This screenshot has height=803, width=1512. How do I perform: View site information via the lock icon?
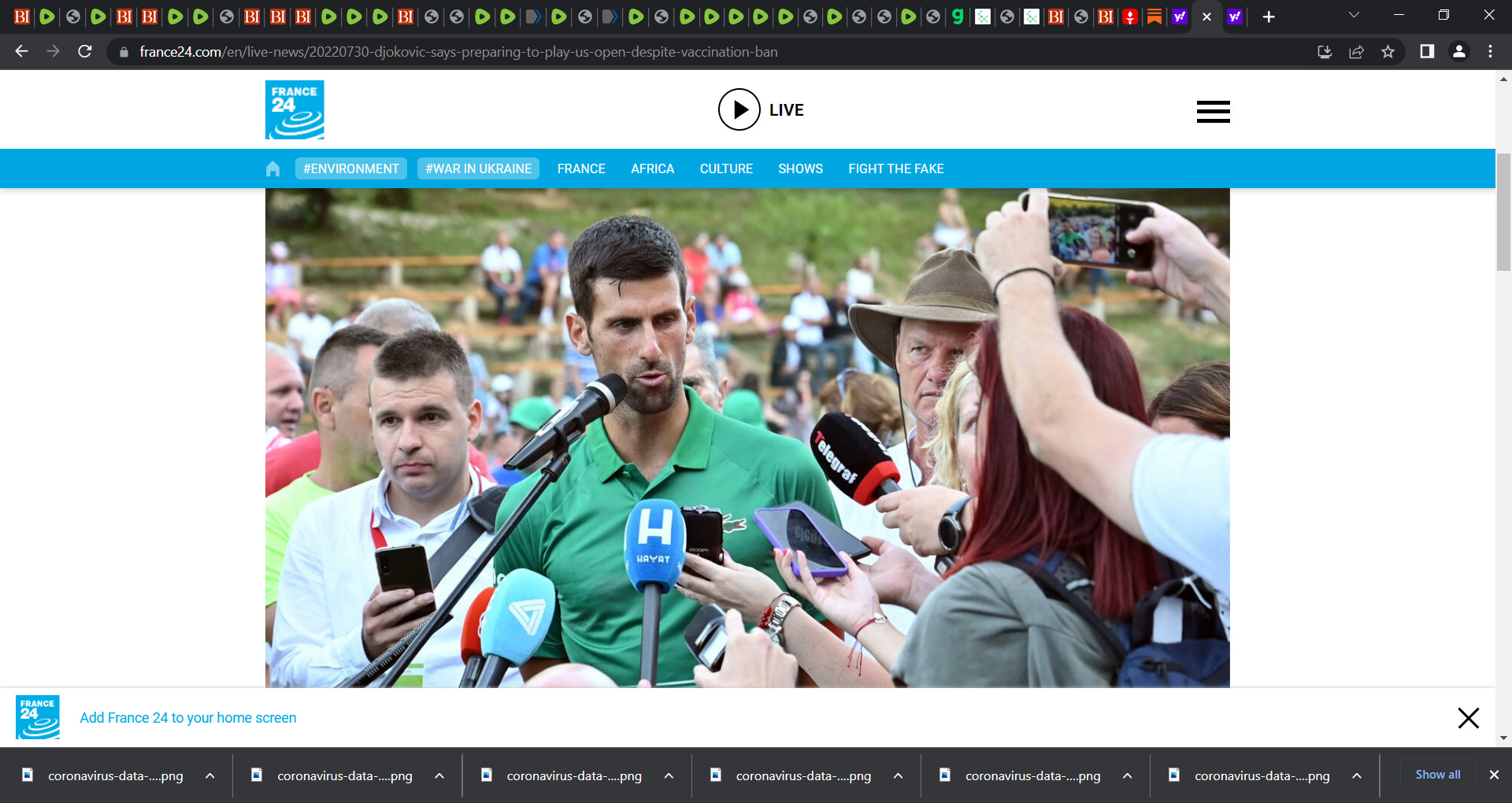coord(124,52)
